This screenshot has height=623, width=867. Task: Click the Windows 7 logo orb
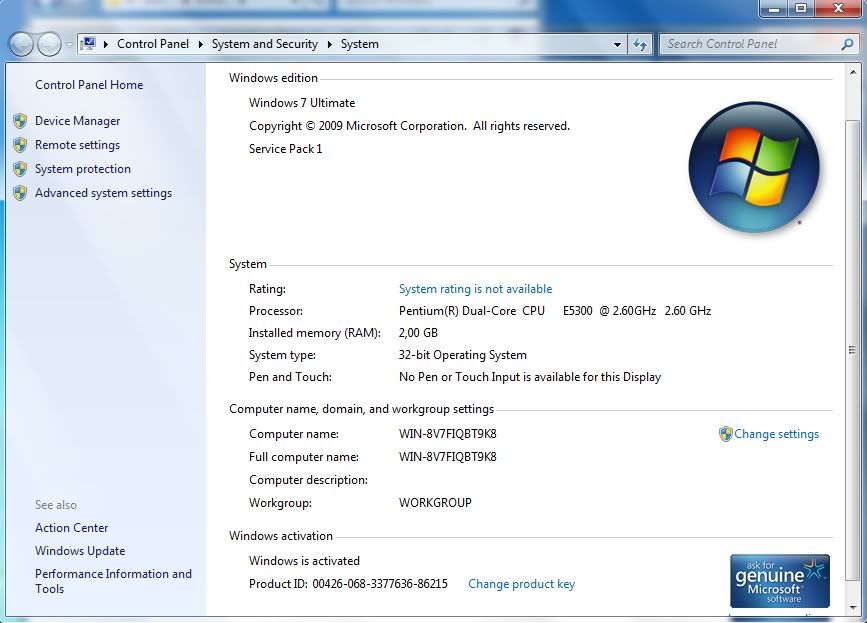point(754,167)
